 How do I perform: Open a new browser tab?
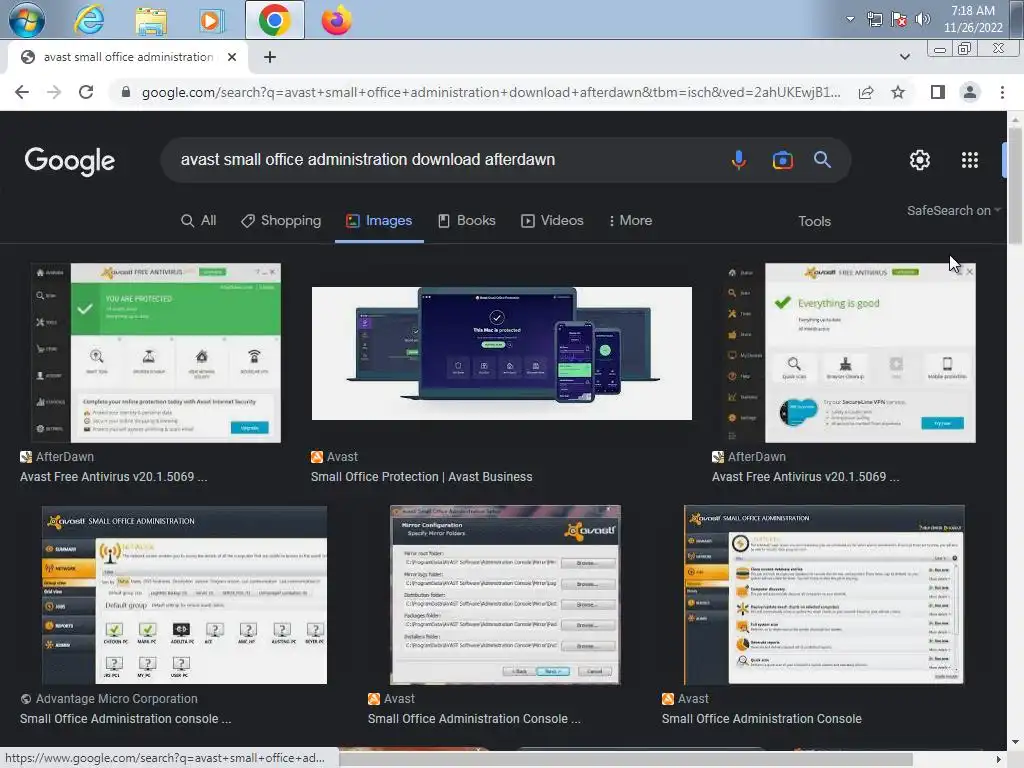coord(270,57)
